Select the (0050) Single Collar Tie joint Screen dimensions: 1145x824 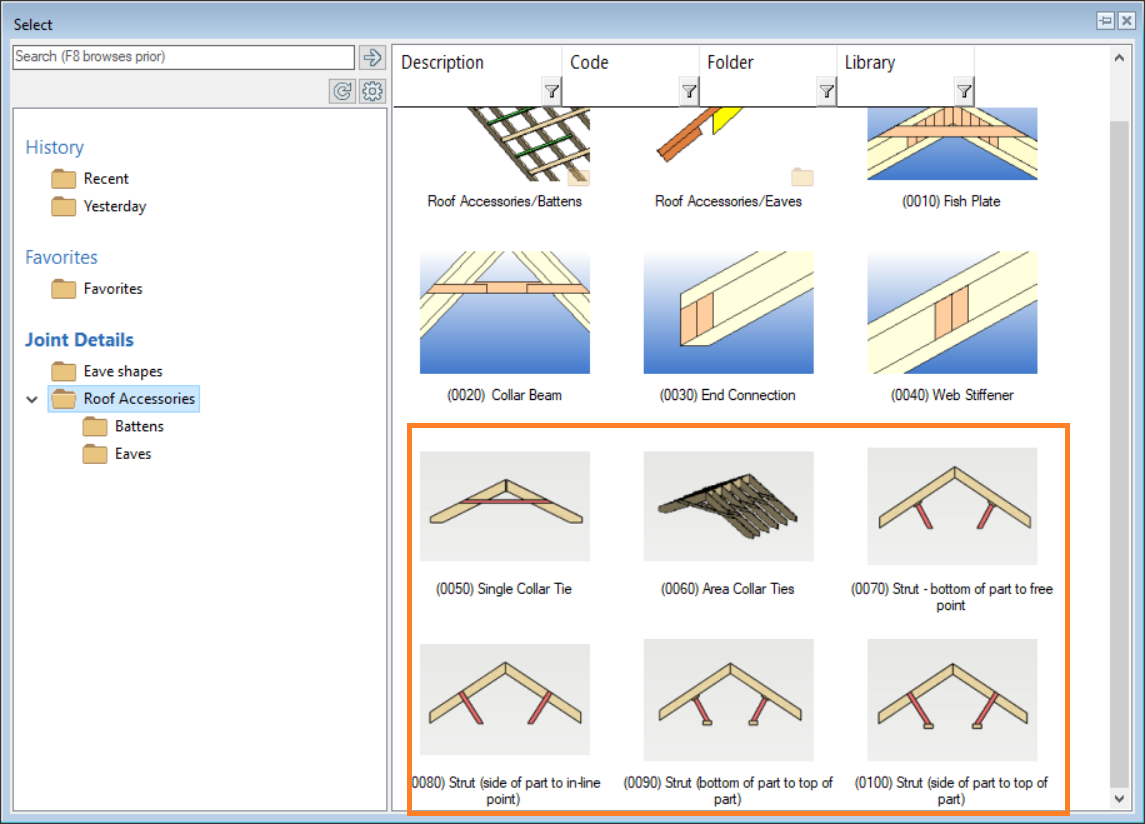(x=504, y=507)
